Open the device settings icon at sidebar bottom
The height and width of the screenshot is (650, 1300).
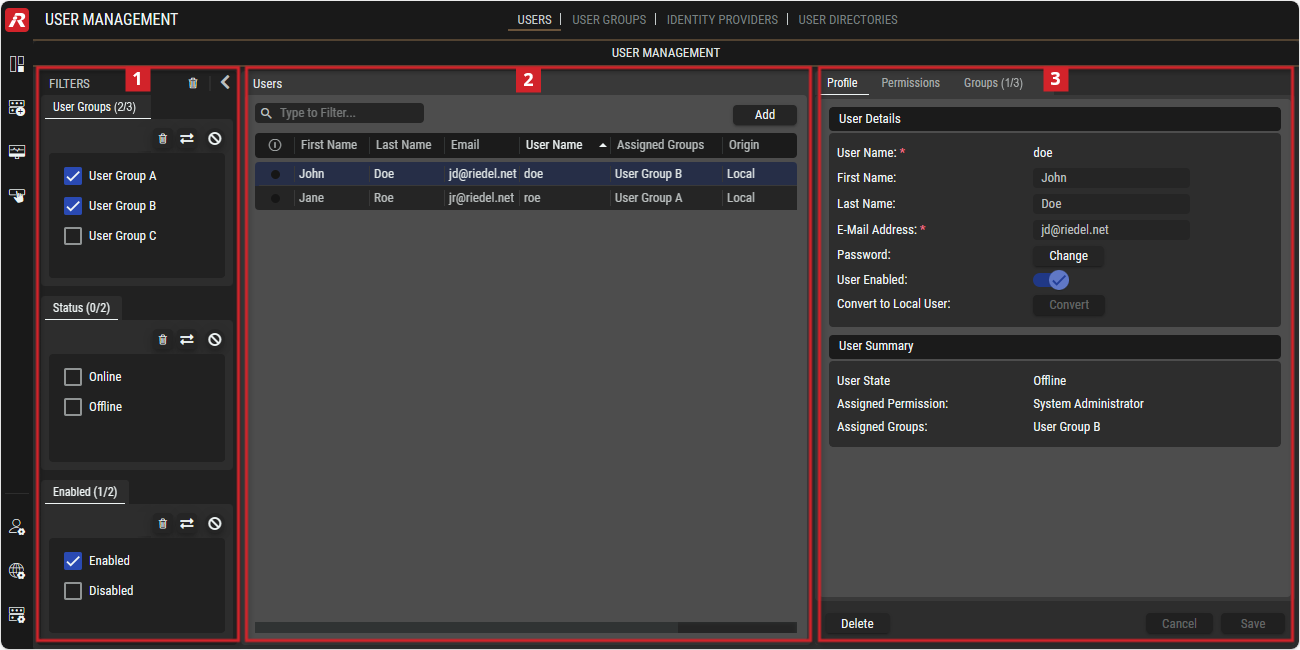[x=17, y=614]
